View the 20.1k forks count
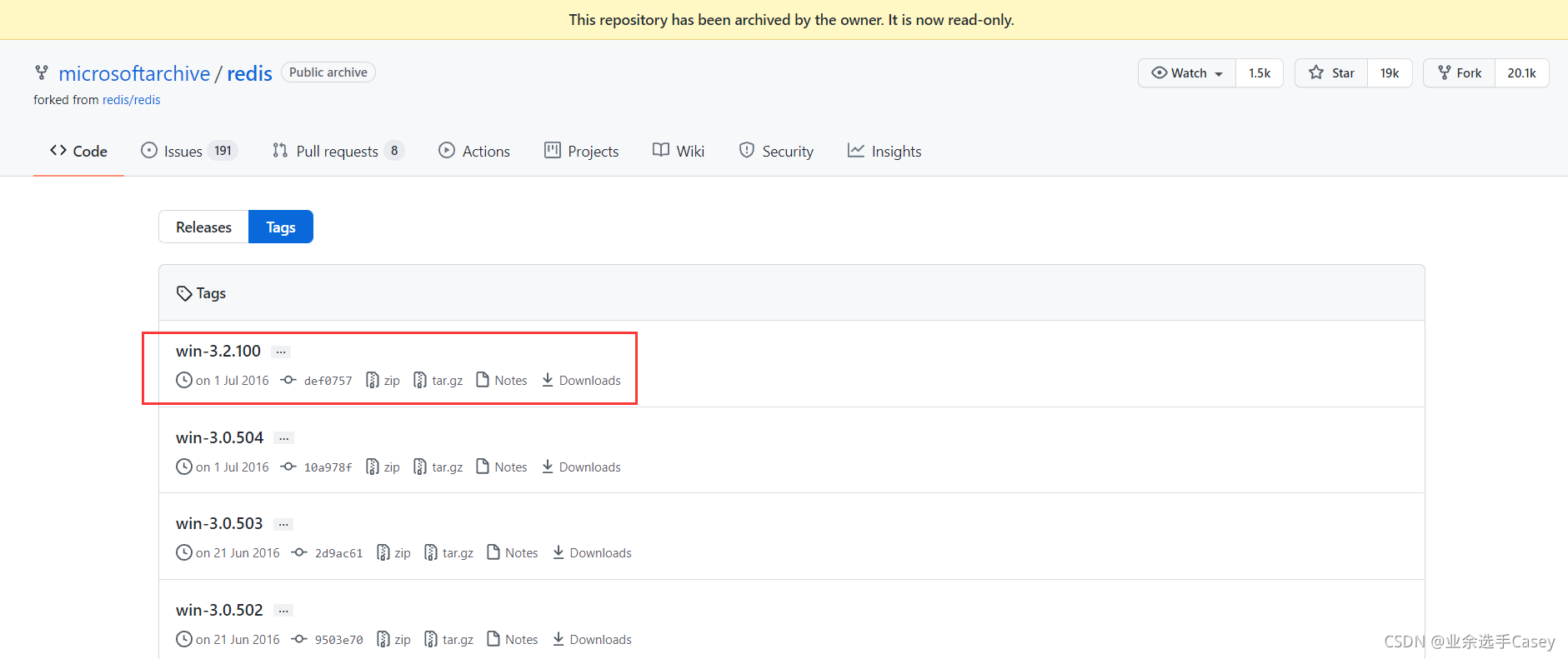This screenshot has height=659, width=1568. click(x=1522, y=72)
